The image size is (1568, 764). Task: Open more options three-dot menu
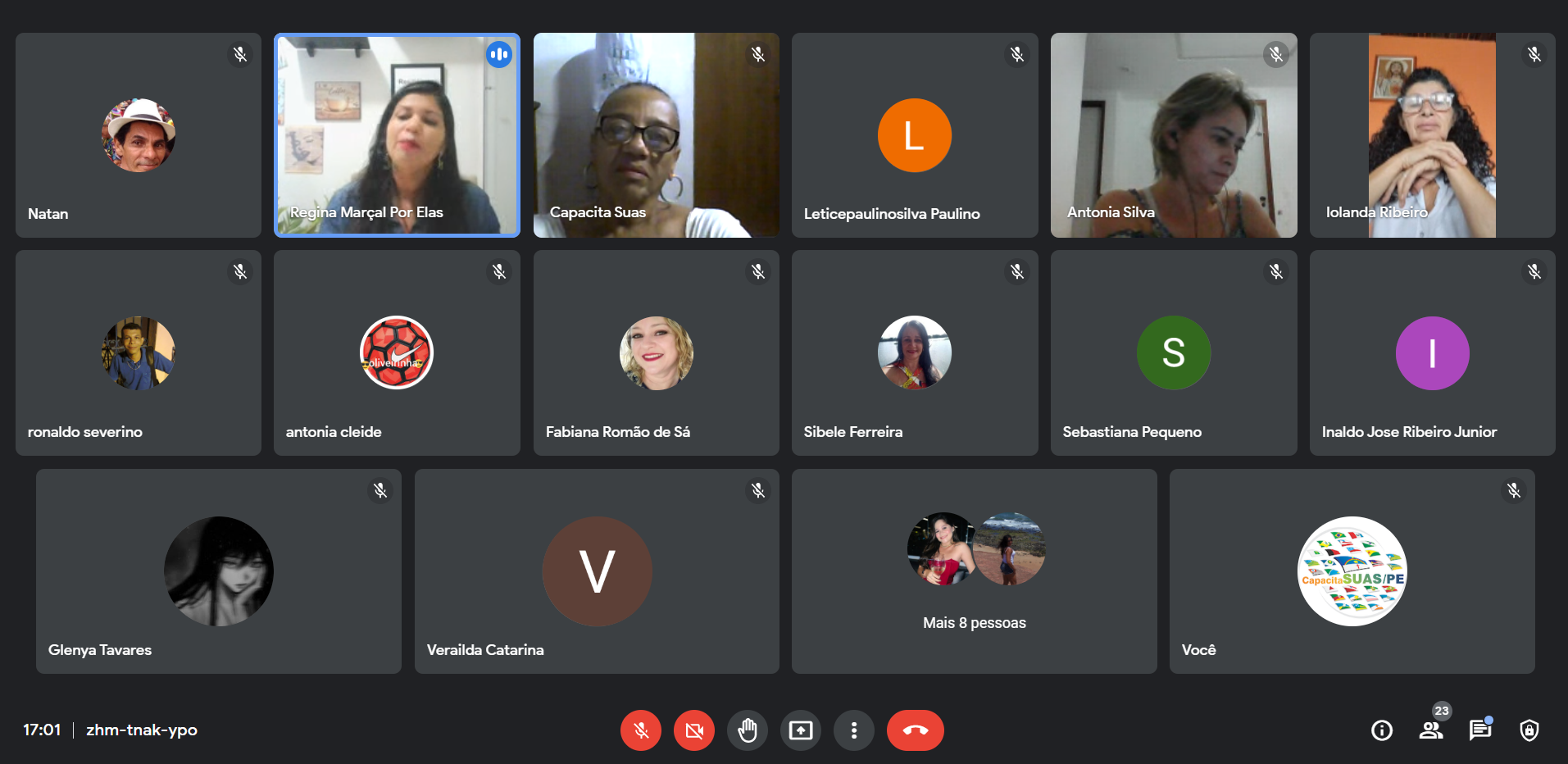pos(854,730)
